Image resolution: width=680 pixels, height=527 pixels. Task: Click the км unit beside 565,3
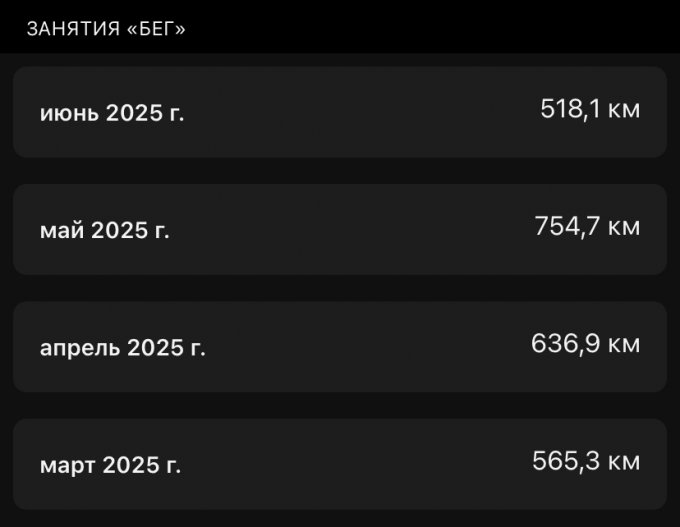click(x=623, y=462)
